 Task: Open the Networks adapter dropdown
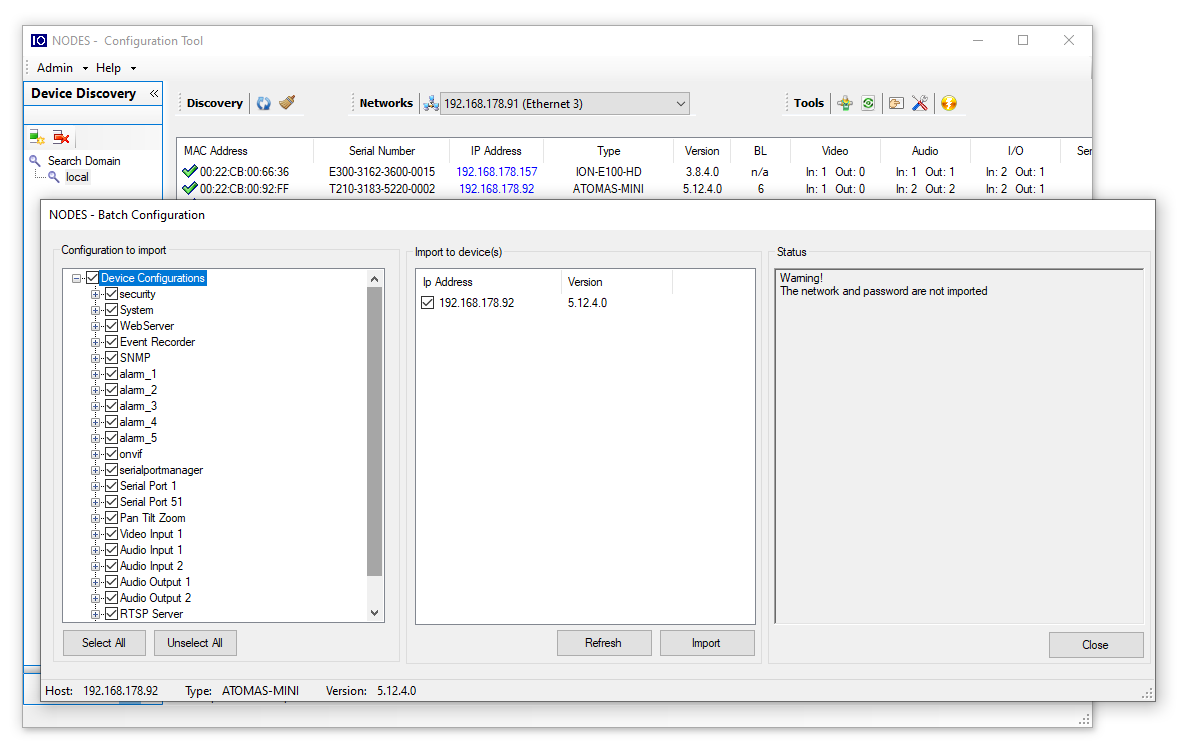pyautogui.click(x=681, y=104)
